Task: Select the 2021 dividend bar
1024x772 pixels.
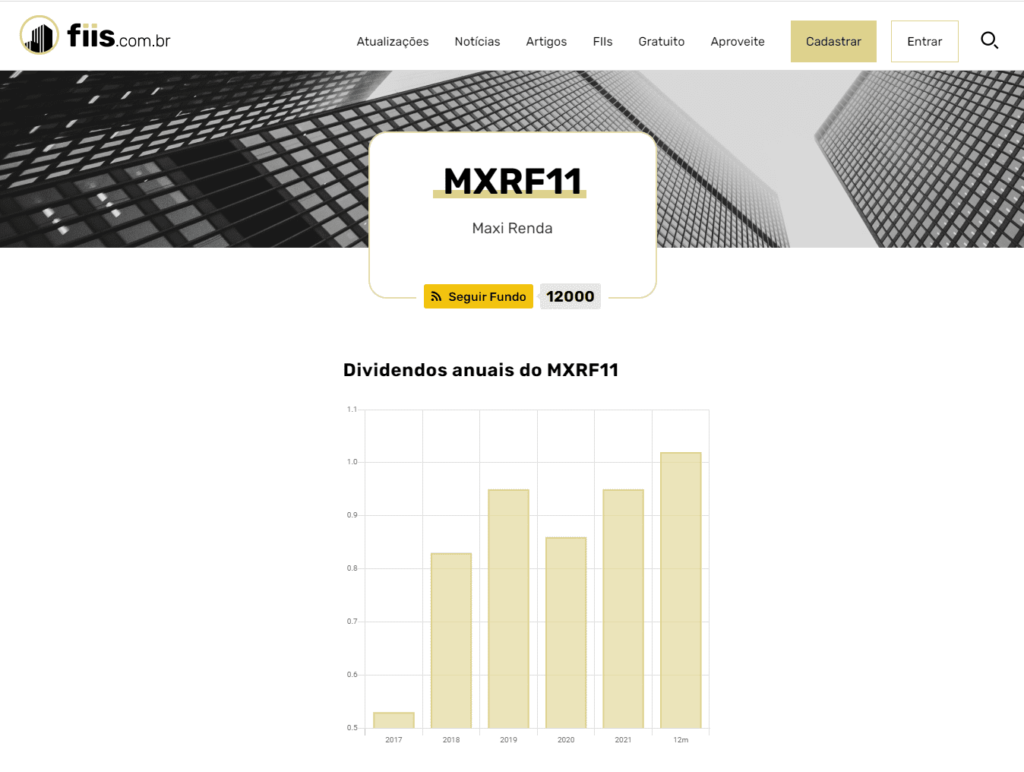Action: click(624, 608)
